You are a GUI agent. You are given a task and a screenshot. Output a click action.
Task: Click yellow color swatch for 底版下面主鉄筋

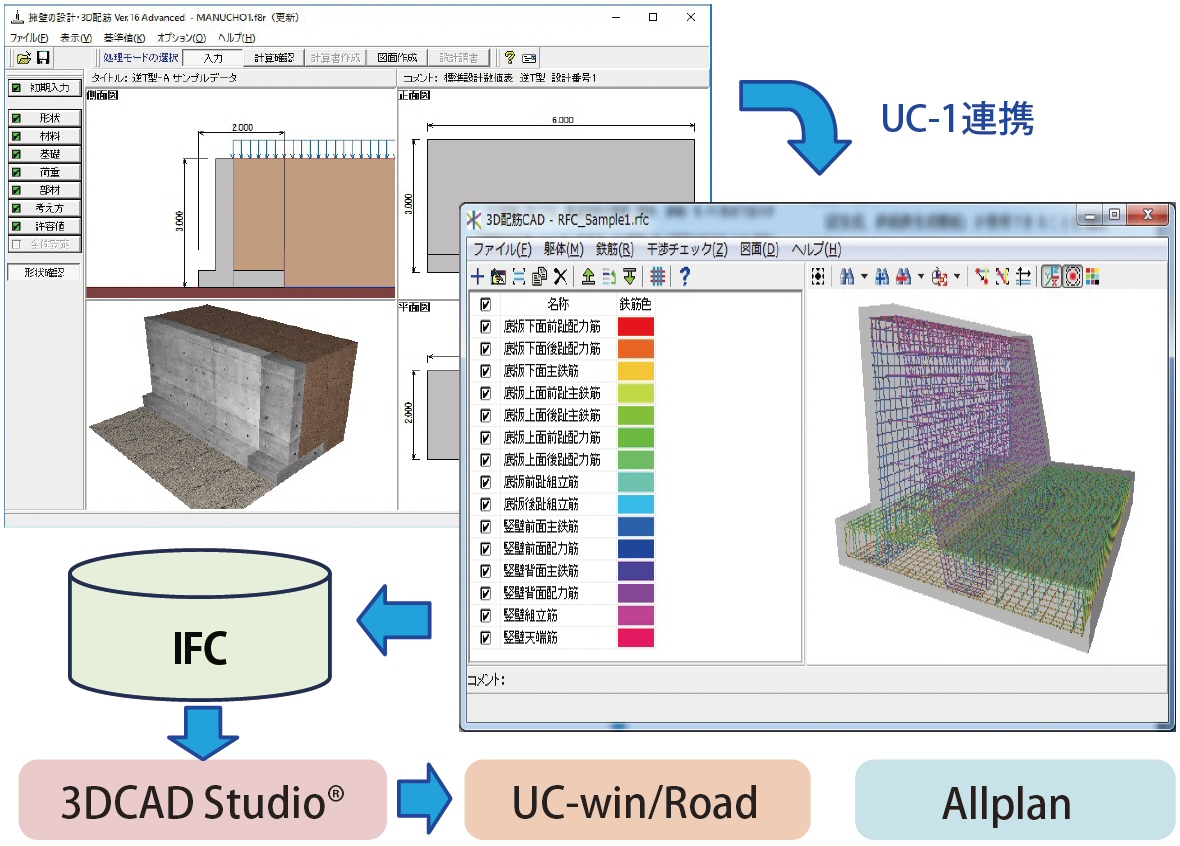tap(636, 371)
